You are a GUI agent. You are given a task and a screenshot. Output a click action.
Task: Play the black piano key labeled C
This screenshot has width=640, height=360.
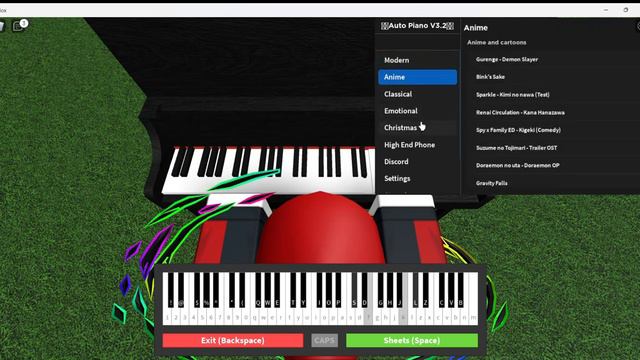coord(442,290)
